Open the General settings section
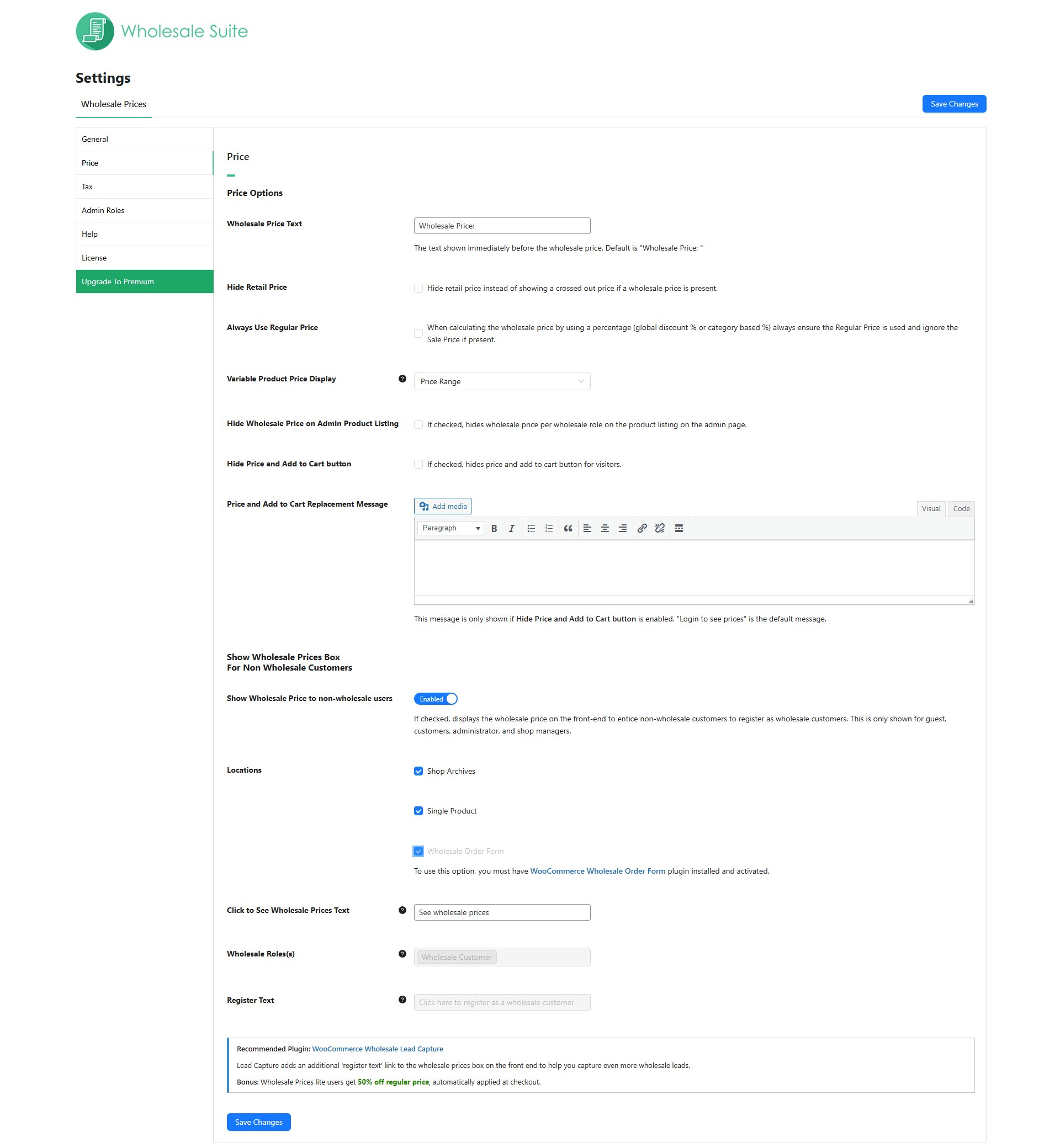 [x=144, y=139]
